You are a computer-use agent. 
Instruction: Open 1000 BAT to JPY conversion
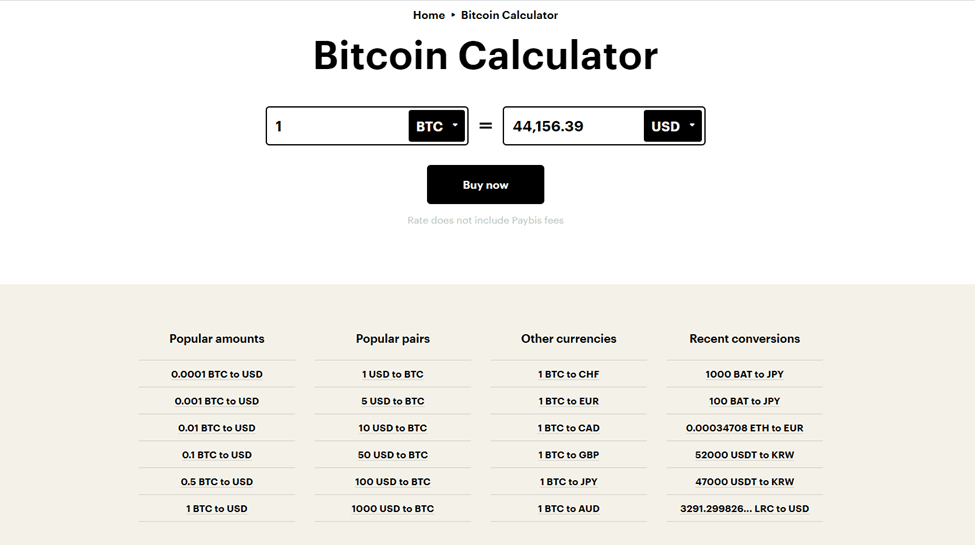point(745,374)
